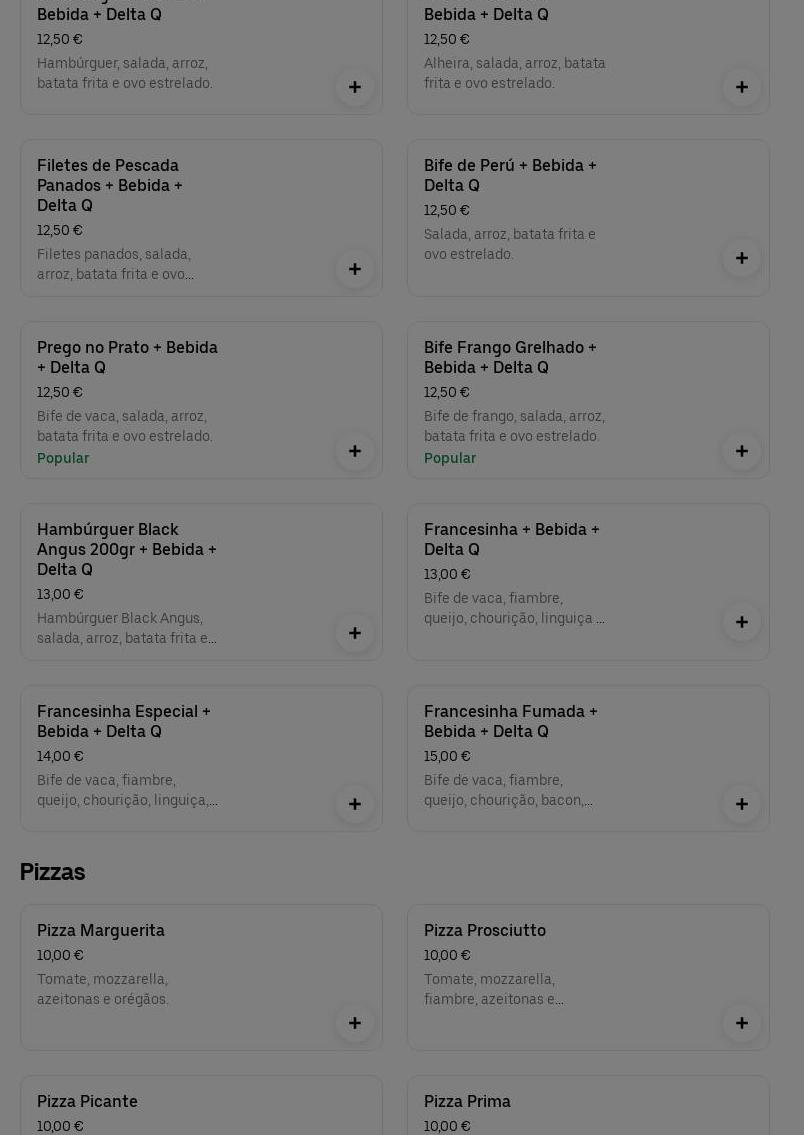Add Prego no Prato menu to cart
The width and height of the screenshot is (804, 1135).
(355, 451)
